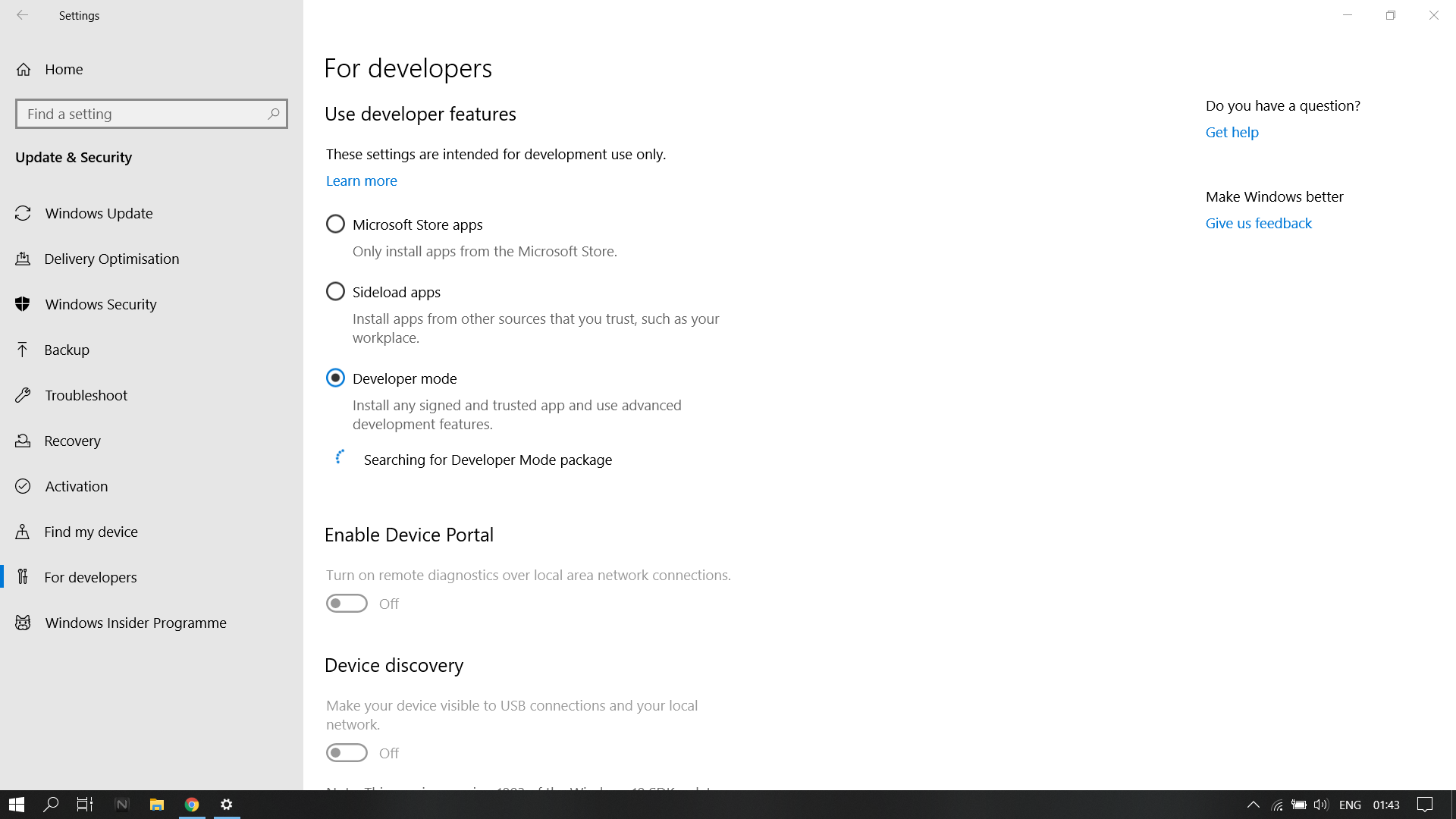Go to Settings Home
Image resolution: width=1456 pixels, height=819 pixels.
tap(152, 69)
